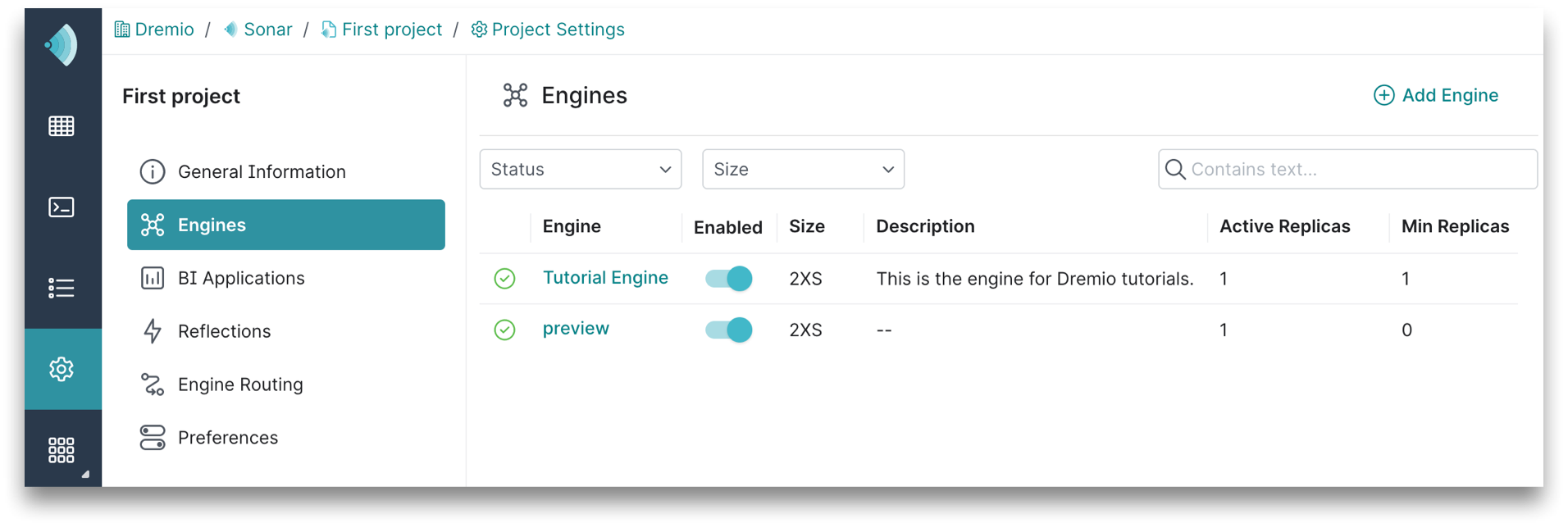Go to Dremio breadcrumb link

(164, 30)
